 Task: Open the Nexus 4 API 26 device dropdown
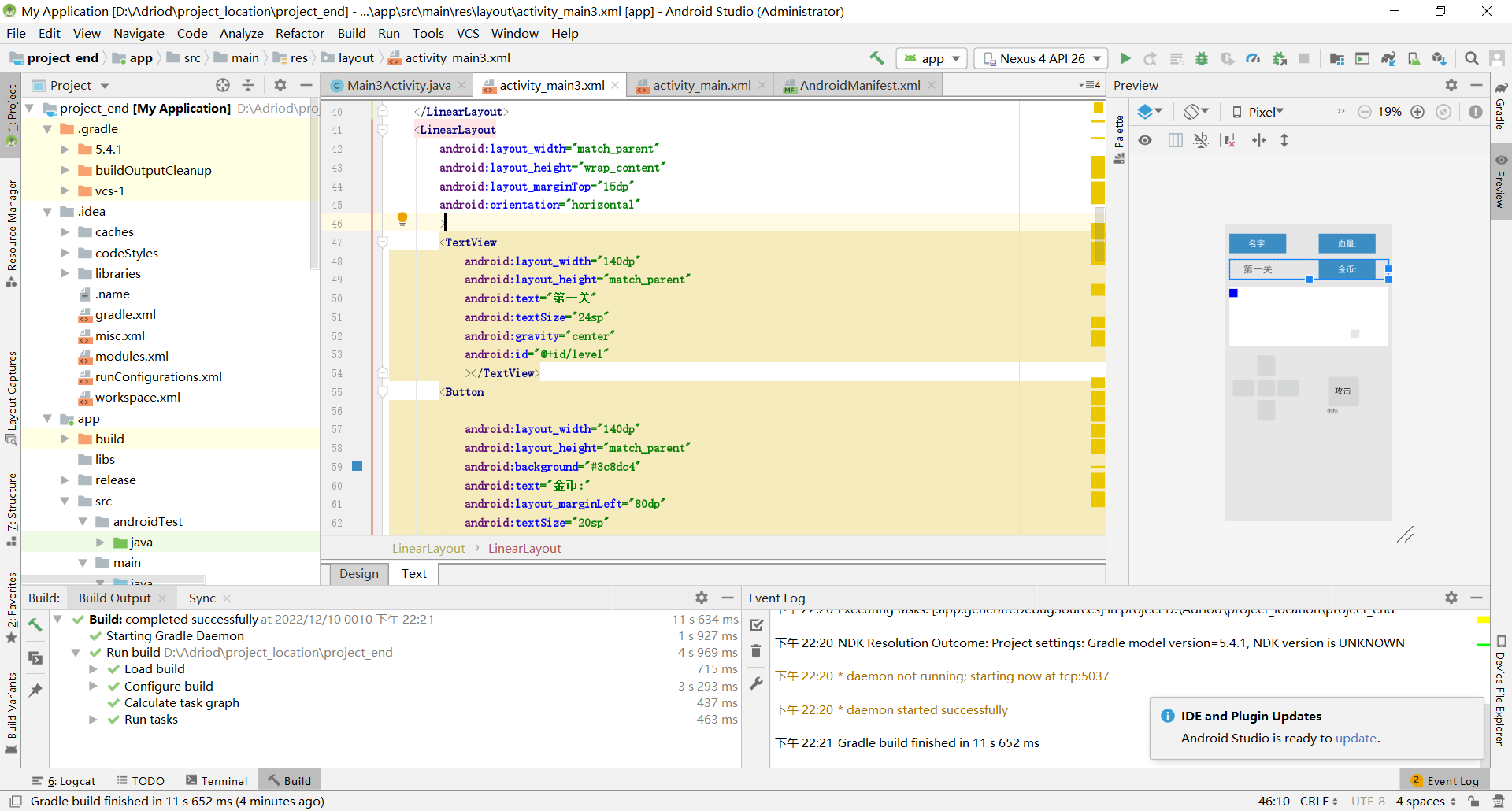(1041, 58)
